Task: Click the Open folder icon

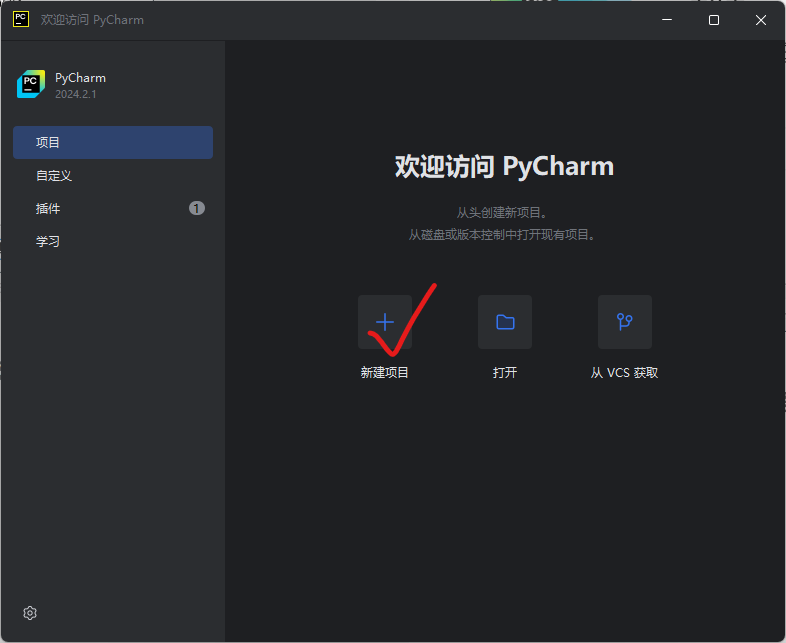Action: 505,322
